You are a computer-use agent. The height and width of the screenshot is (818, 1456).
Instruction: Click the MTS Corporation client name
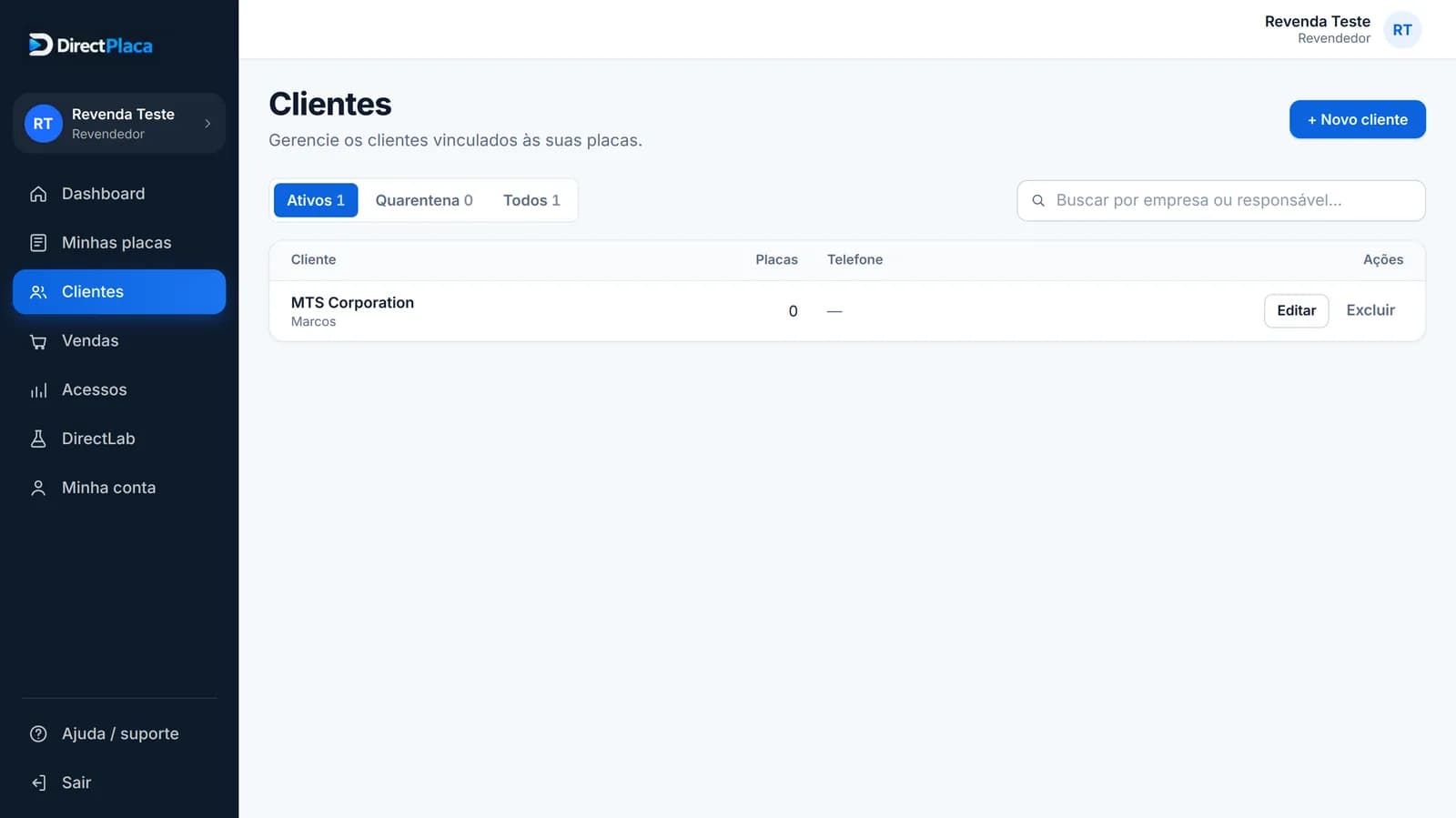tap(352, 302)
